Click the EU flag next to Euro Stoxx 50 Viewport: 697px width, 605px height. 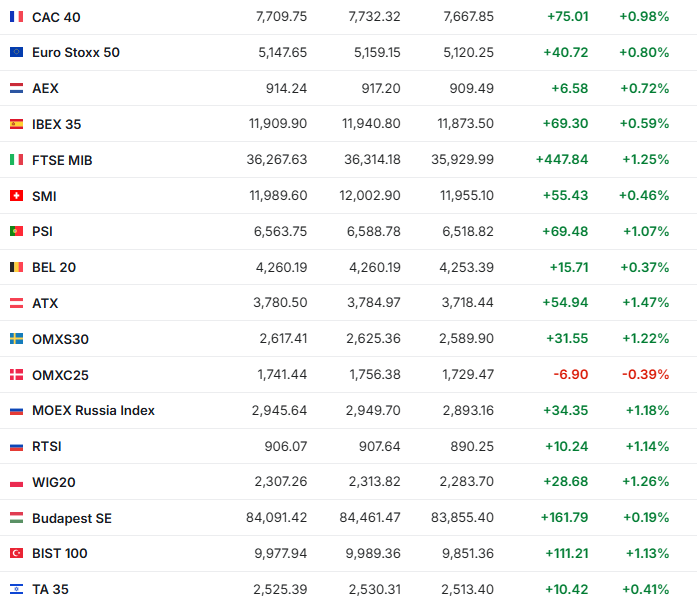(16, 52)
